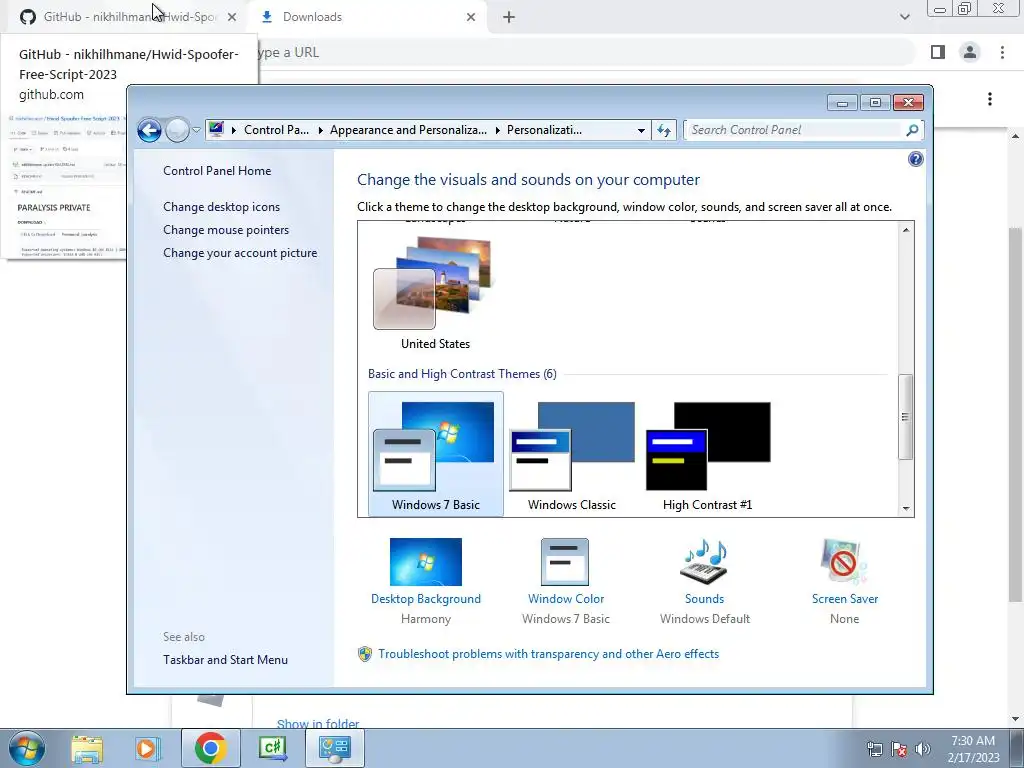Open Taskbar and Start Menu

(x=225, y=660)
